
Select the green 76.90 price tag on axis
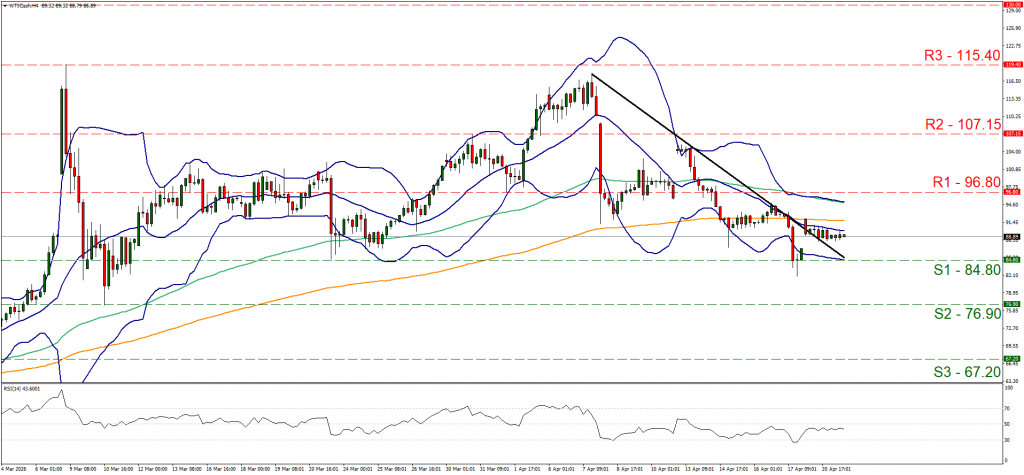(1013, 304)
